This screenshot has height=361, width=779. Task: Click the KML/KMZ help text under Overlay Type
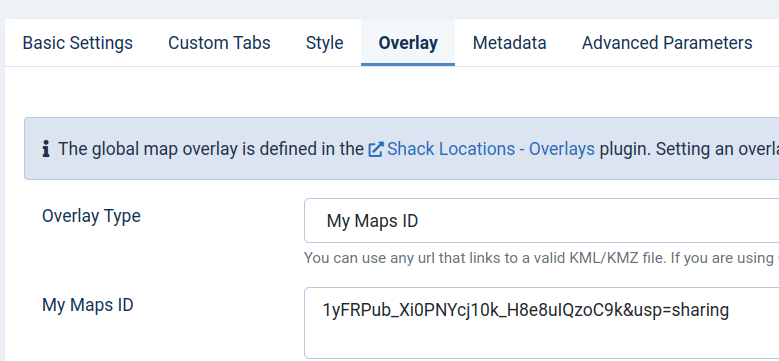point(542,258)
